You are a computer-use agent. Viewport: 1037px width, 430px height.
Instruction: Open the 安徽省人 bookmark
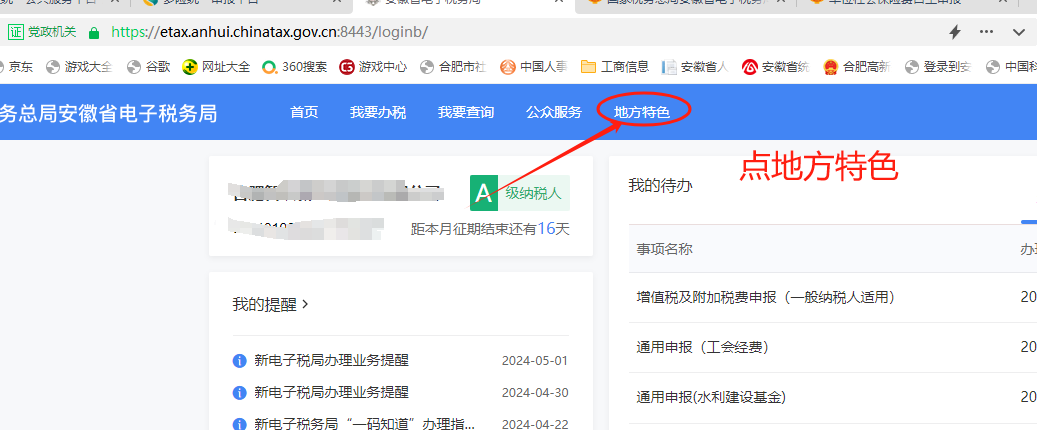(695, 67)
